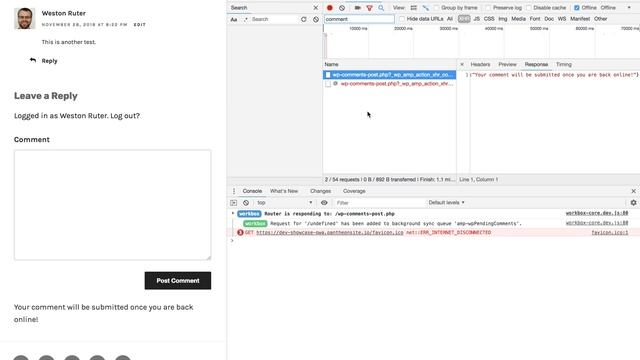Enable Preserve log checkbox
640x360 pixels.
(x=488, y=8)
